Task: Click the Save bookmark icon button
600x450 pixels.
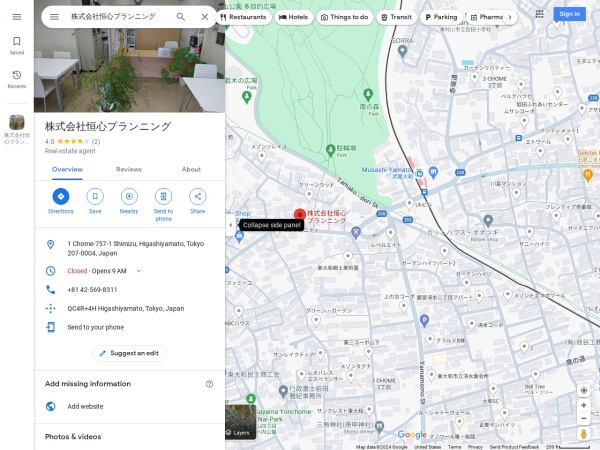Action: point(95,196)
